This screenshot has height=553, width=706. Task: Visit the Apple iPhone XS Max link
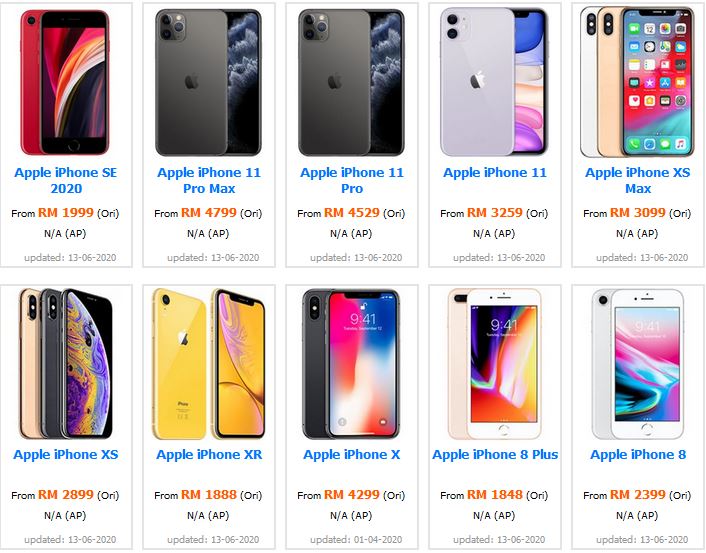[638, 180]
